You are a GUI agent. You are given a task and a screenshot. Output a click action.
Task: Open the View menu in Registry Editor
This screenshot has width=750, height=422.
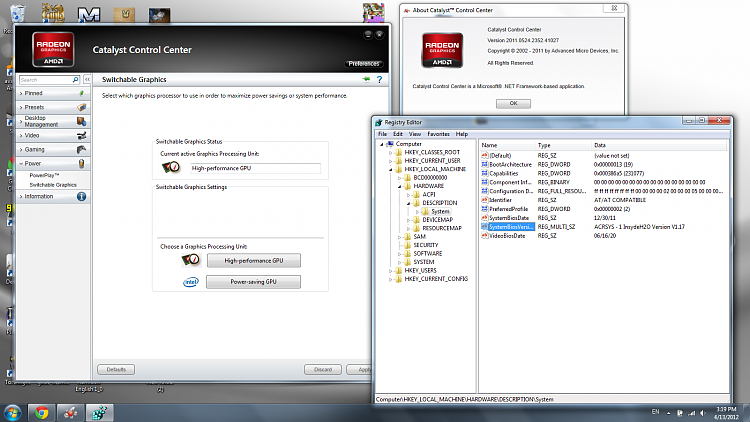click(415, 134)
